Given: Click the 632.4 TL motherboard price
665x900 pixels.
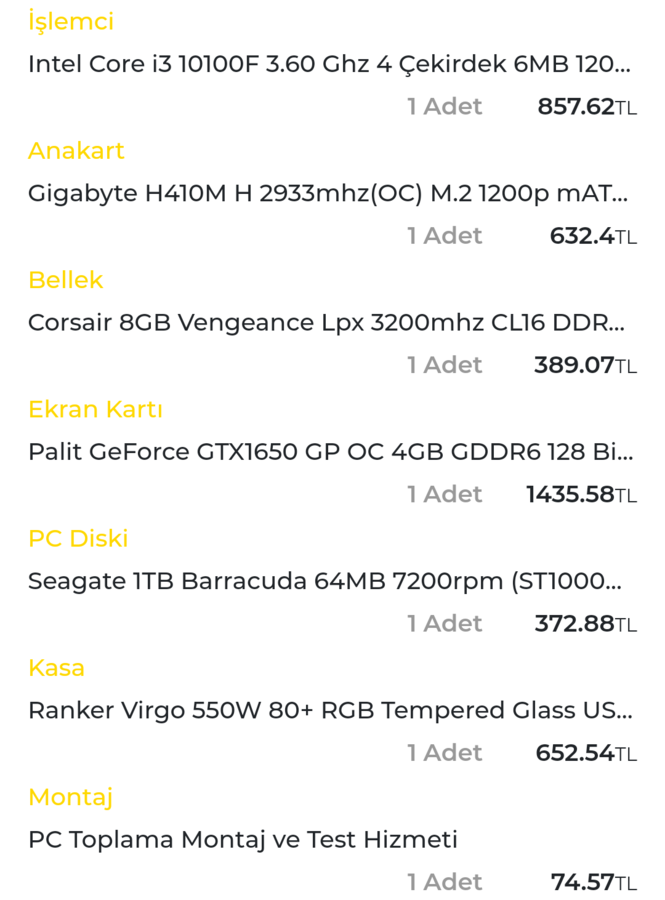Looking at the screenshot, I should 592,236.
